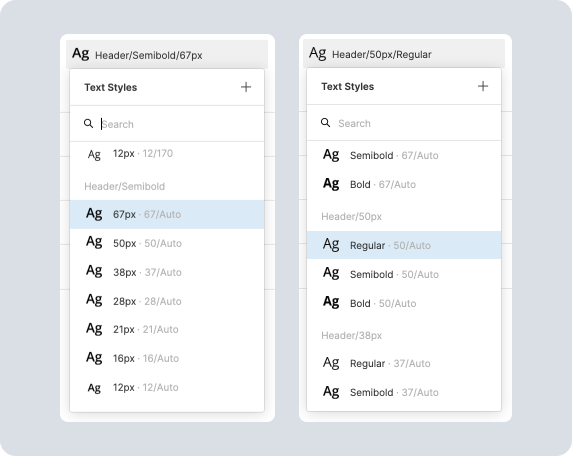This screenshot has width=572, height=456.
Task: Click search magnifier icon in right panel
Action: [x=325, y=123]
